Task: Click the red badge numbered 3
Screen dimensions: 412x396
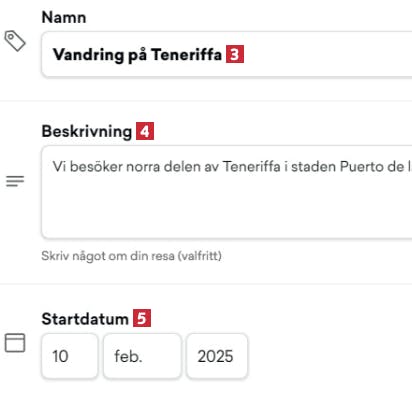Action: pyautogui.click(x=235, y=54)
